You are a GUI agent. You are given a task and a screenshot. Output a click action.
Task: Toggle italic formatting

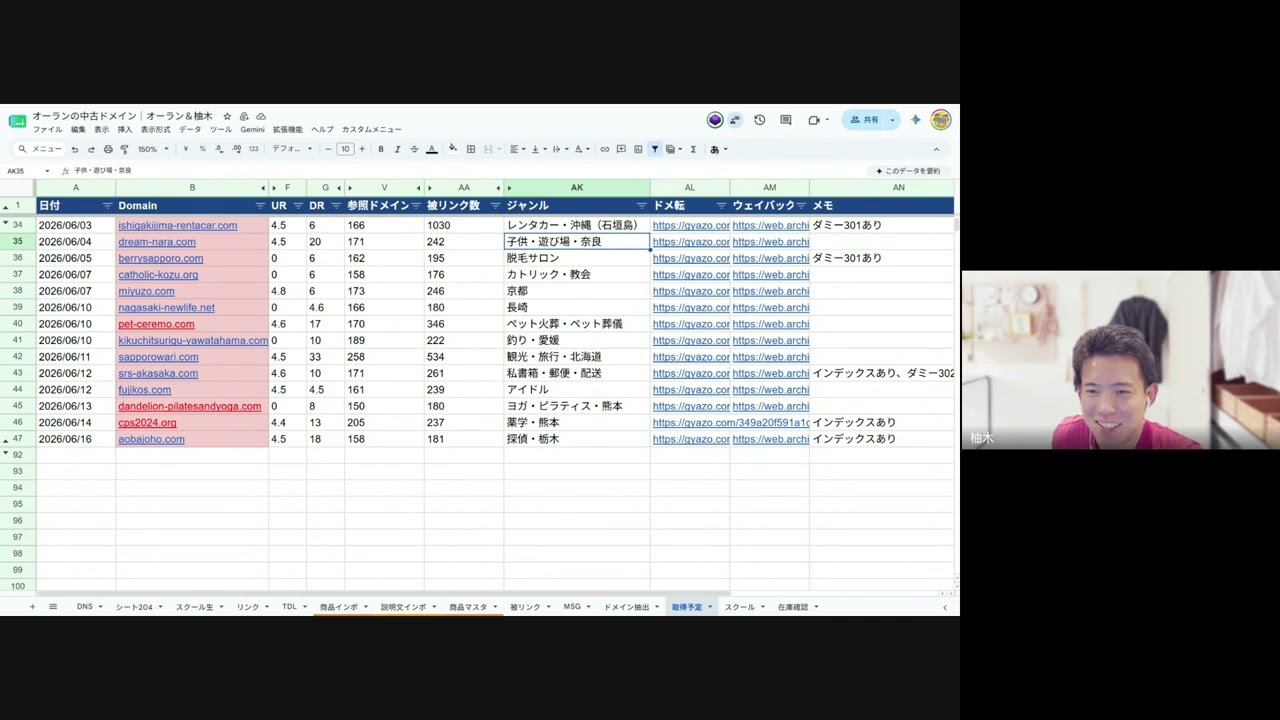click(397, 149)
